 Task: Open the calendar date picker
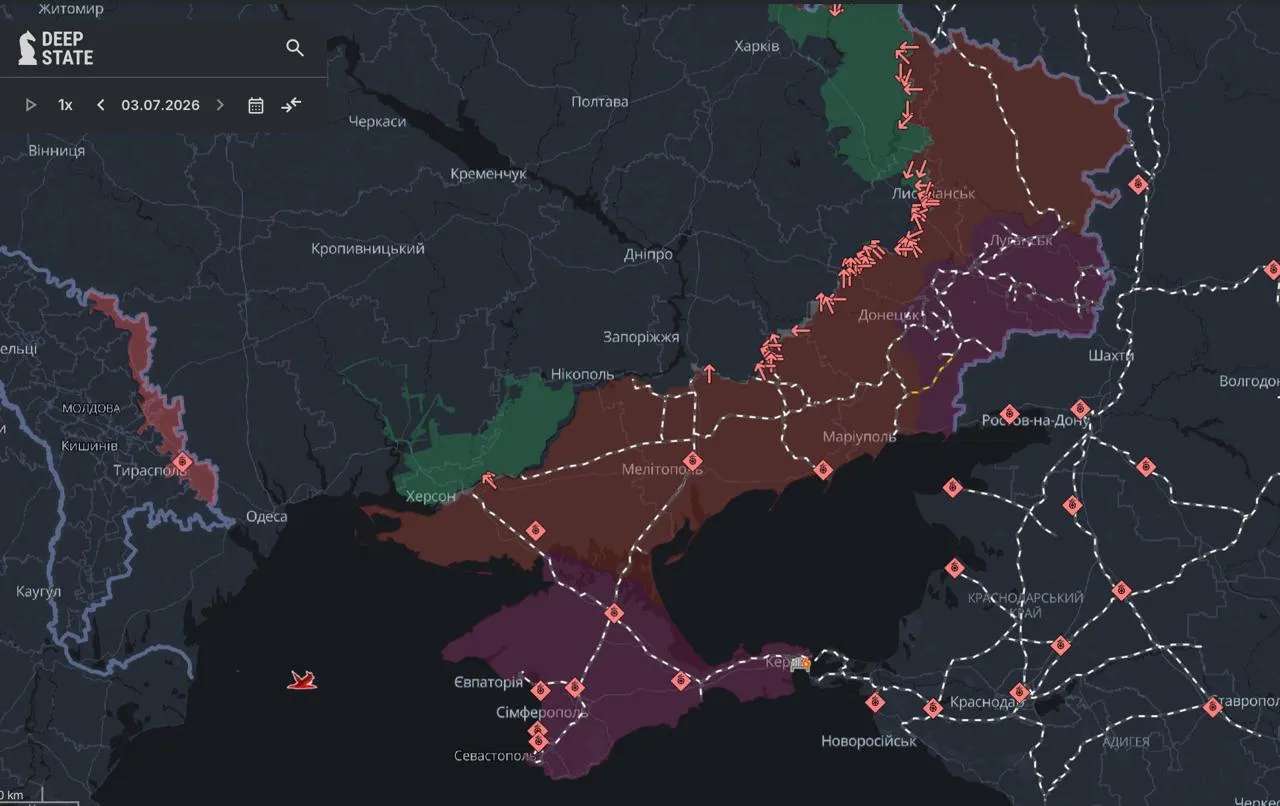[256, 105]
